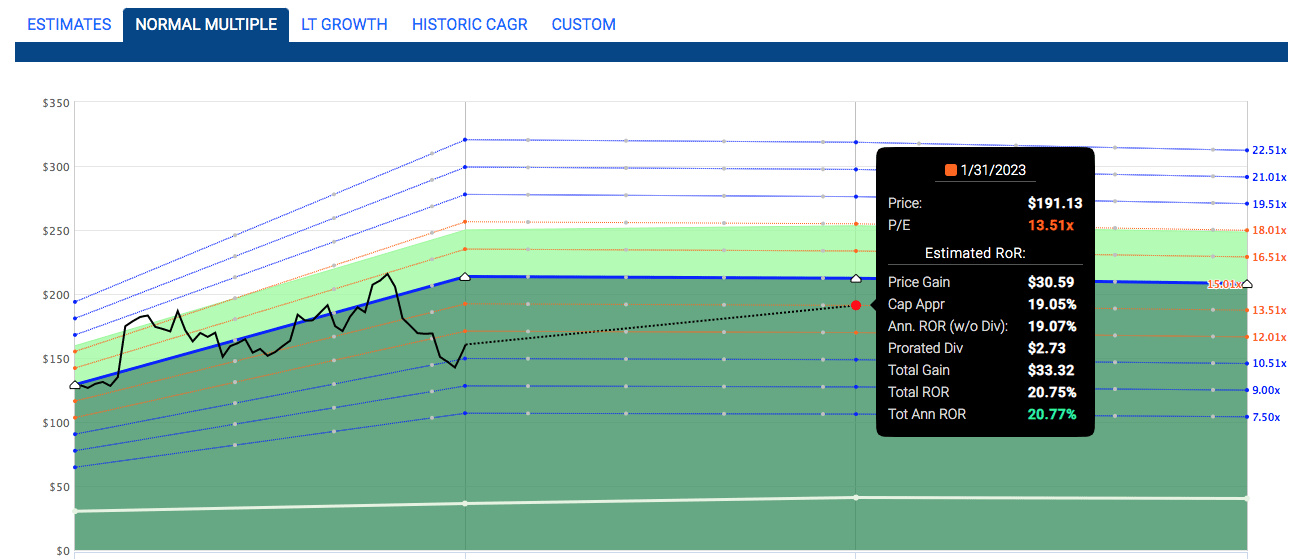Screen dimensions: 1298x559
Task: Select the 13.51x multiple label on right axis
Action: (1269, 310)
